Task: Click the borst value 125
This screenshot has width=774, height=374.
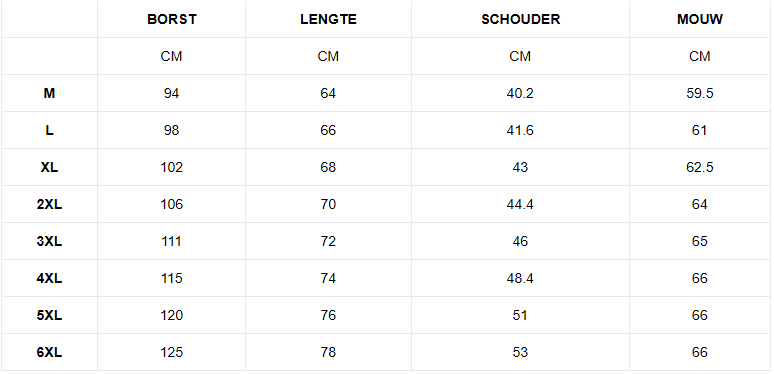Action: tap(172, 352)
